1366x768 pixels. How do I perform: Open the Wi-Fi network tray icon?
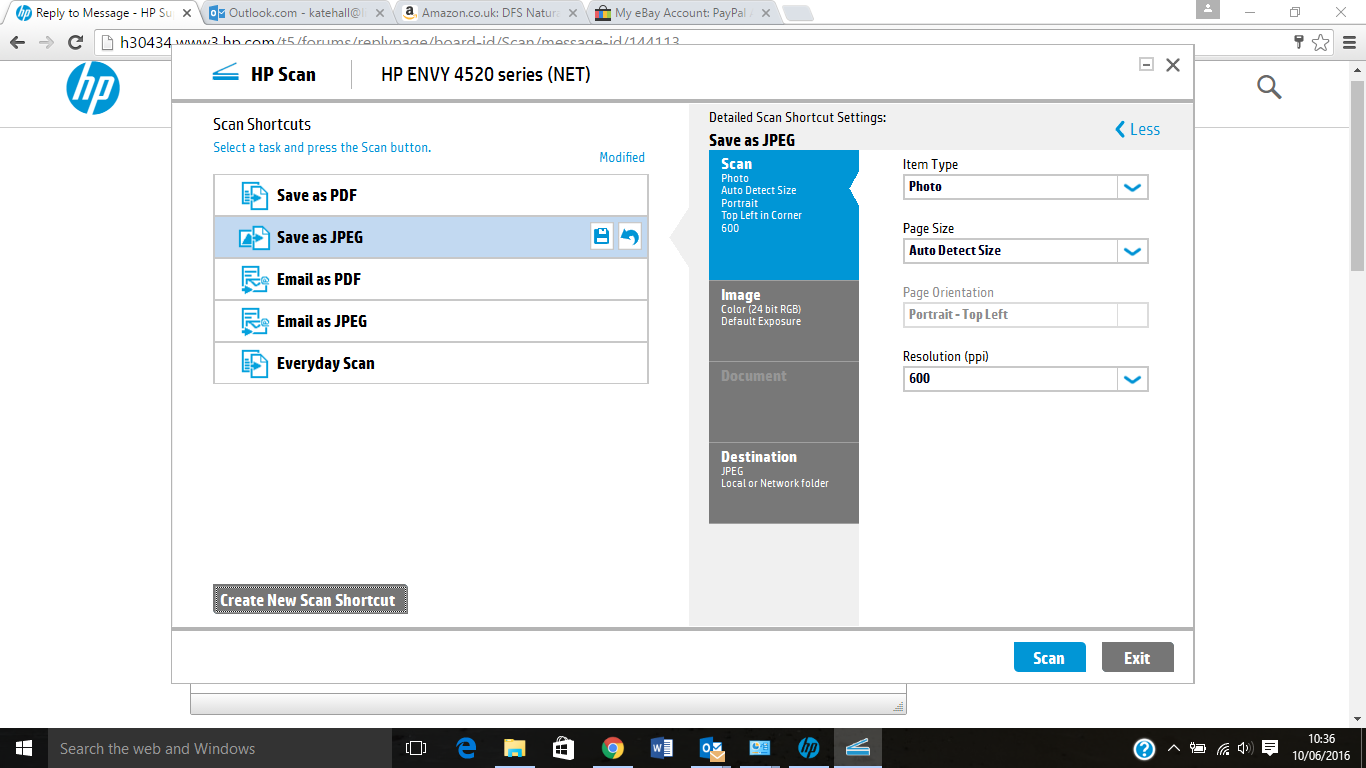pos(1222,748)
